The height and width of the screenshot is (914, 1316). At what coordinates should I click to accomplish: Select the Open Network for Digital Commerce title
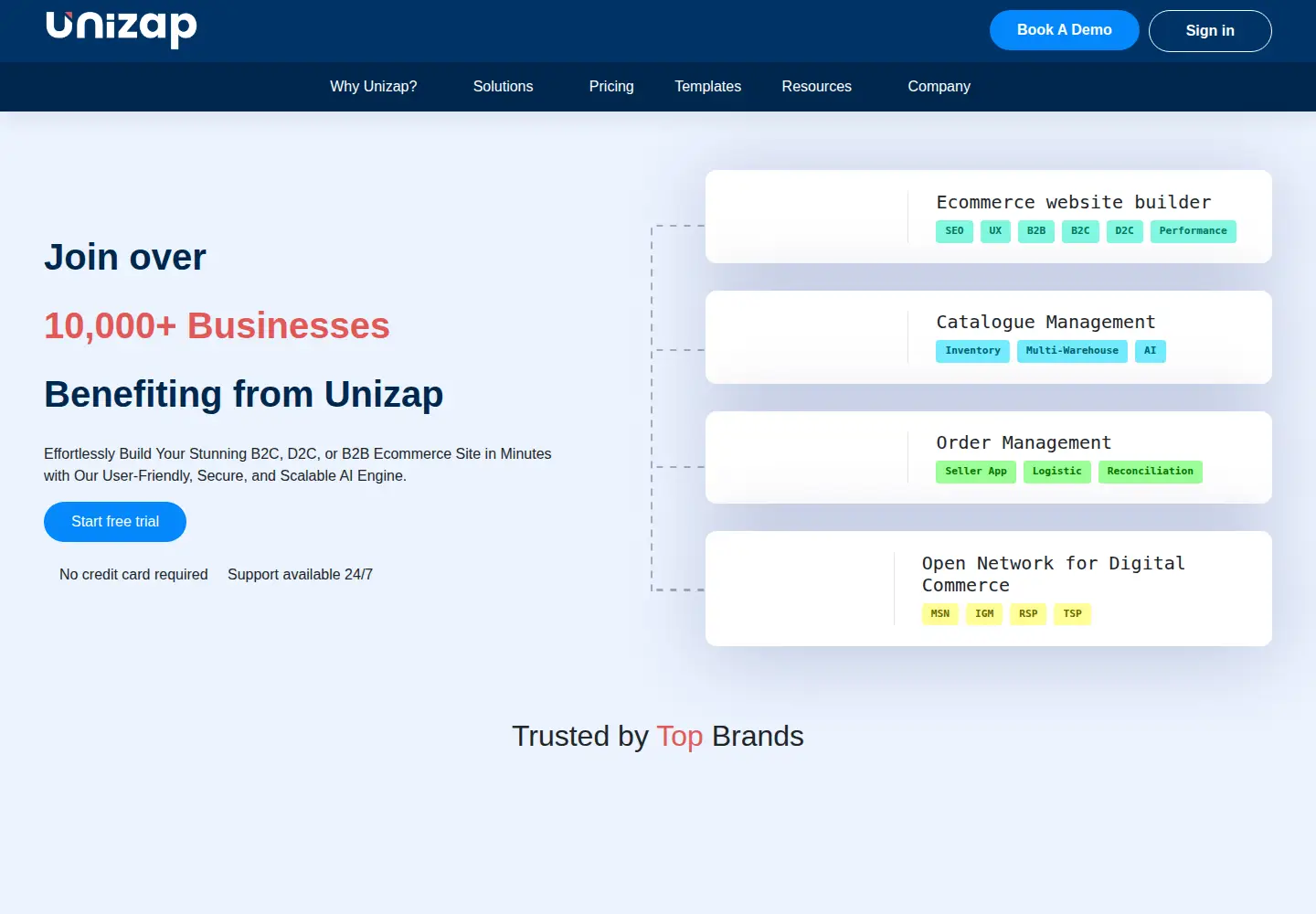(1053, 574)
